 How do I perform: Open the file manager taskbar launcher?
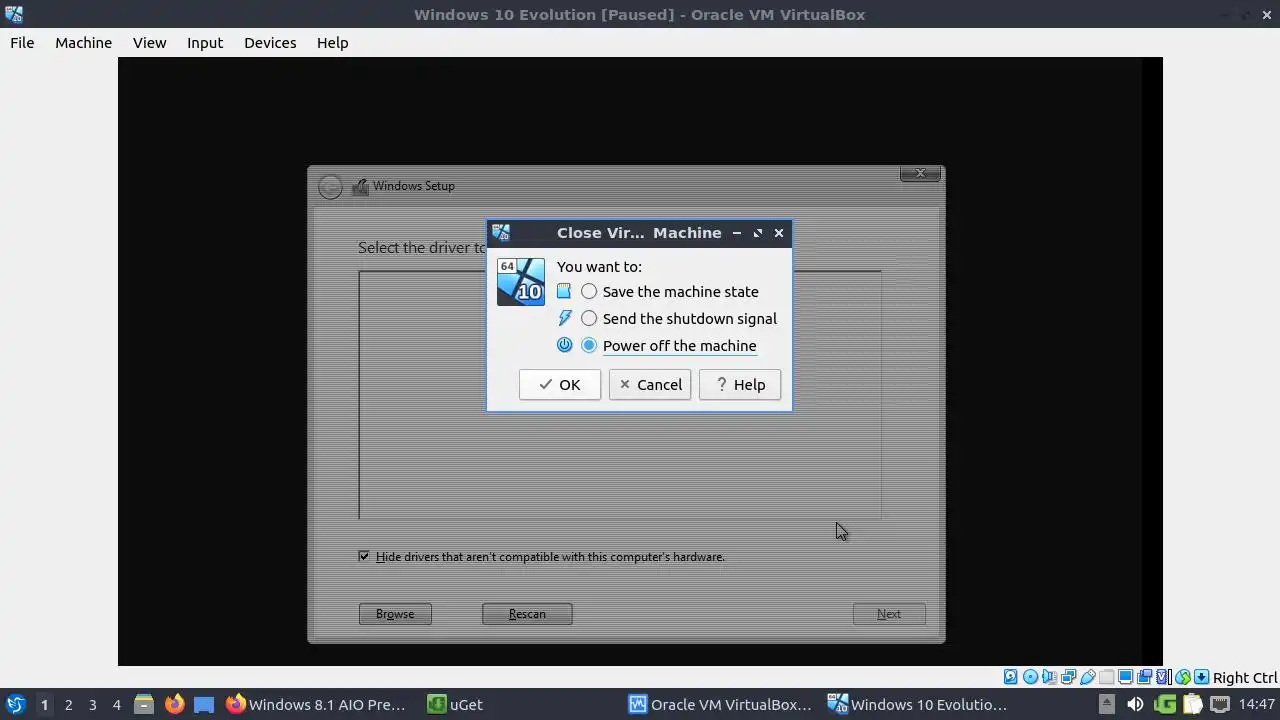[144, 704]
